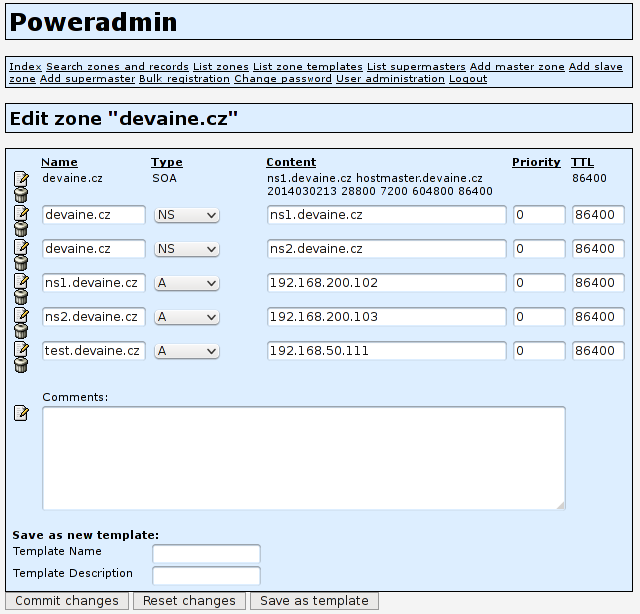This screenshot has height=614, width=640.
Task: Open Change password link
Action: [283, 79]
